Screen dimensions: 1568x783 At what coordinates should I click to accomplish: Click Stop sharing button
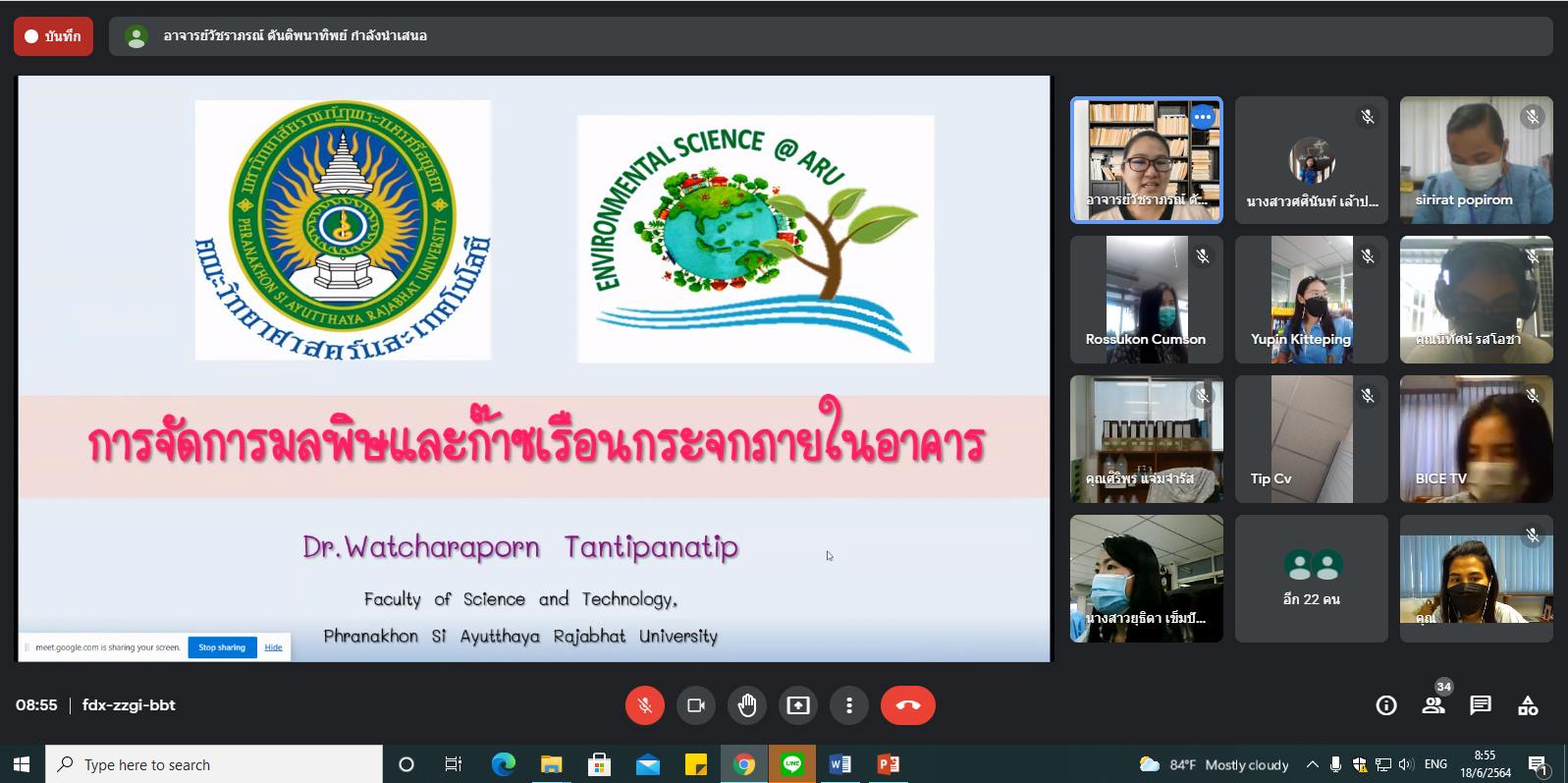[222, 647]
